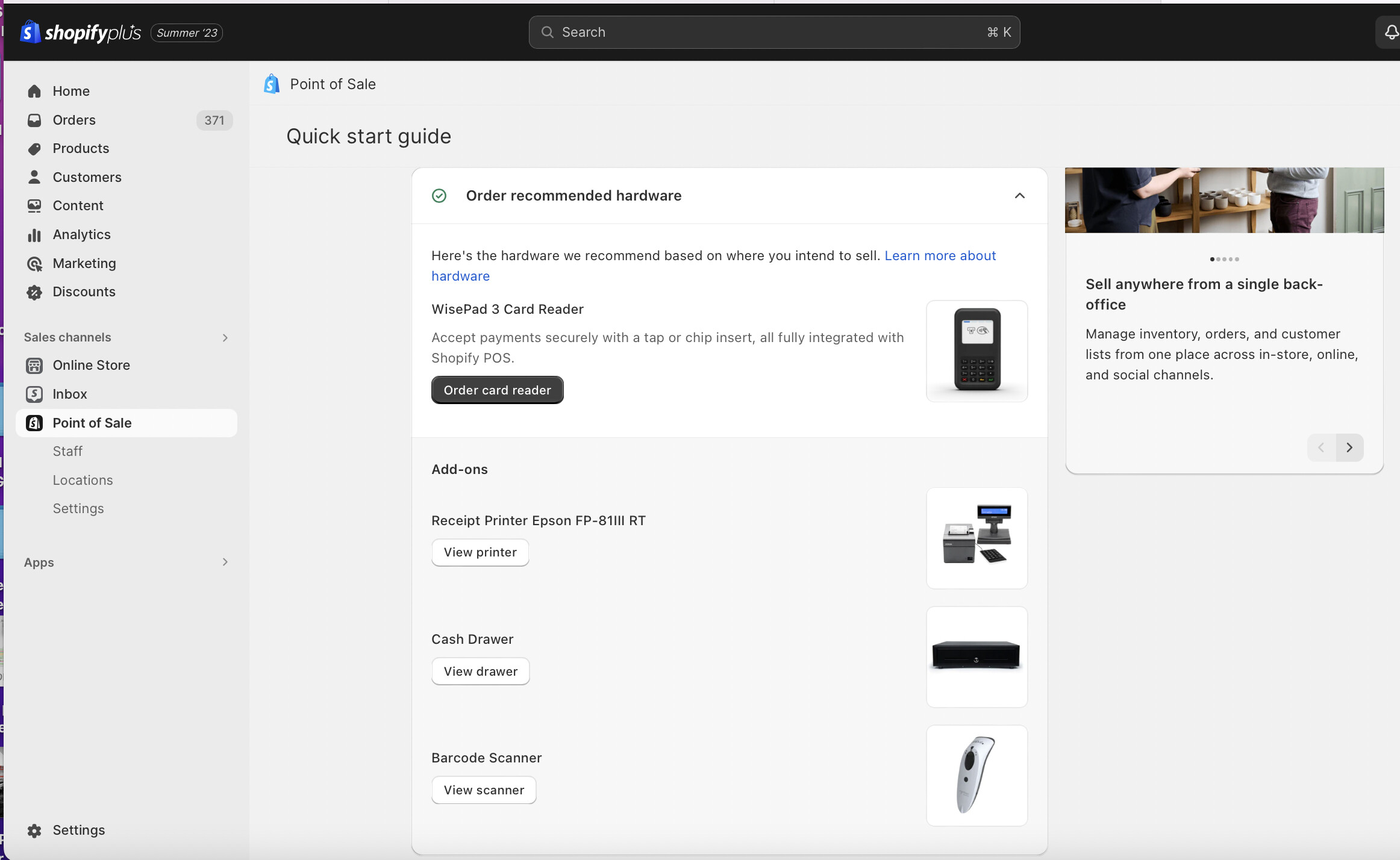Click the Marketing target icon
This screenshot has width=1400, height=860.
34,264
